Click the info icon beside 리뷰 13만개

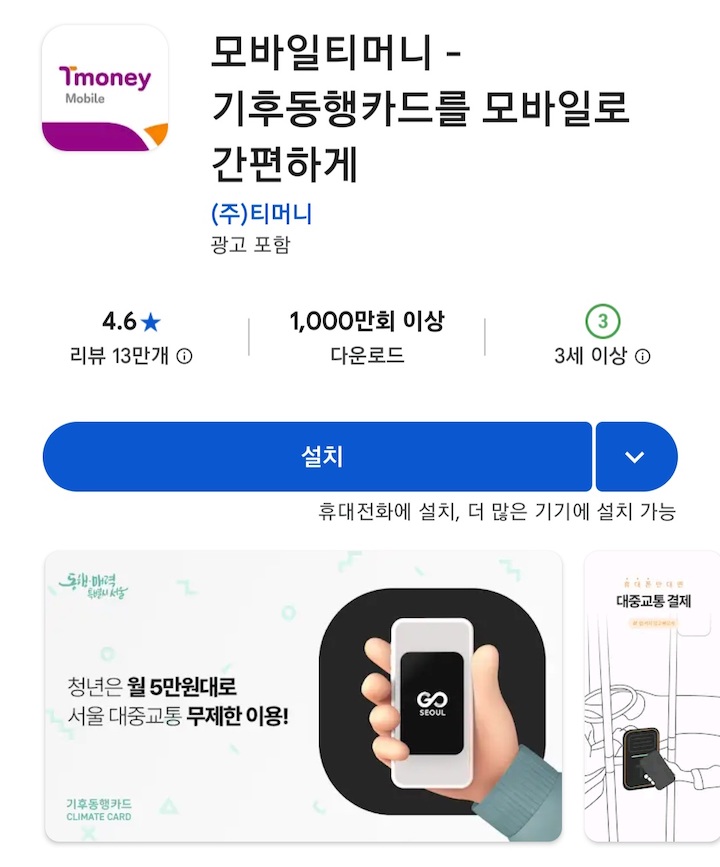point(184,356)
